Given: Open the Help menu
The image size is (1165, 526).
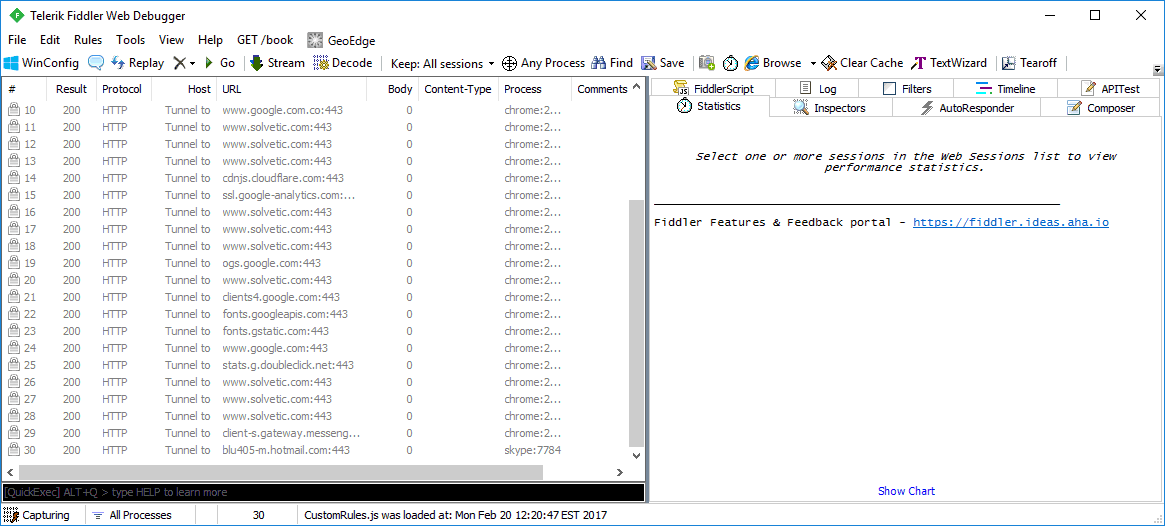Looking at the screenshot, I should click(210, 40).
